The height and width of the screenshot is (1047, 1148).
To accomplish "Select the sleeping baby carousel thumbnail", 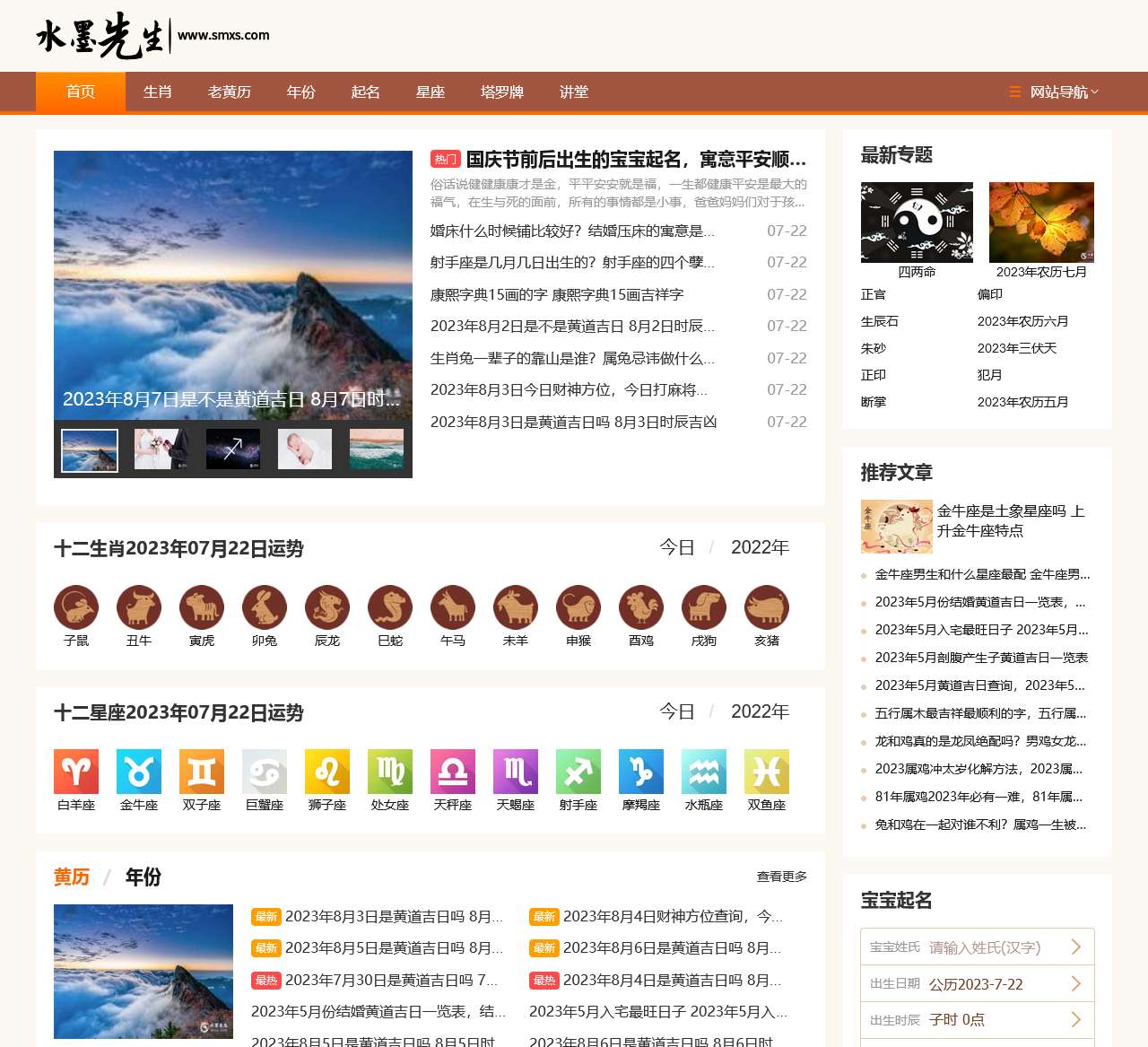I will pyautogui.click(x=305, y=449).
